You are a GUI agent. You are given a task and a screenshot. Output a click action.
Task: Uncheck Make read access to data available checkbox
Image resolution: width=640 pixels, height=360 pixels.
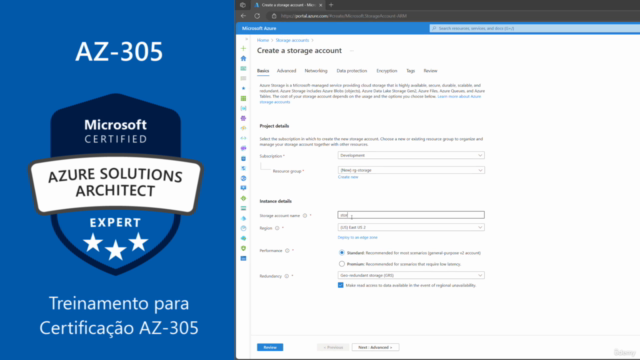[340, 285]
